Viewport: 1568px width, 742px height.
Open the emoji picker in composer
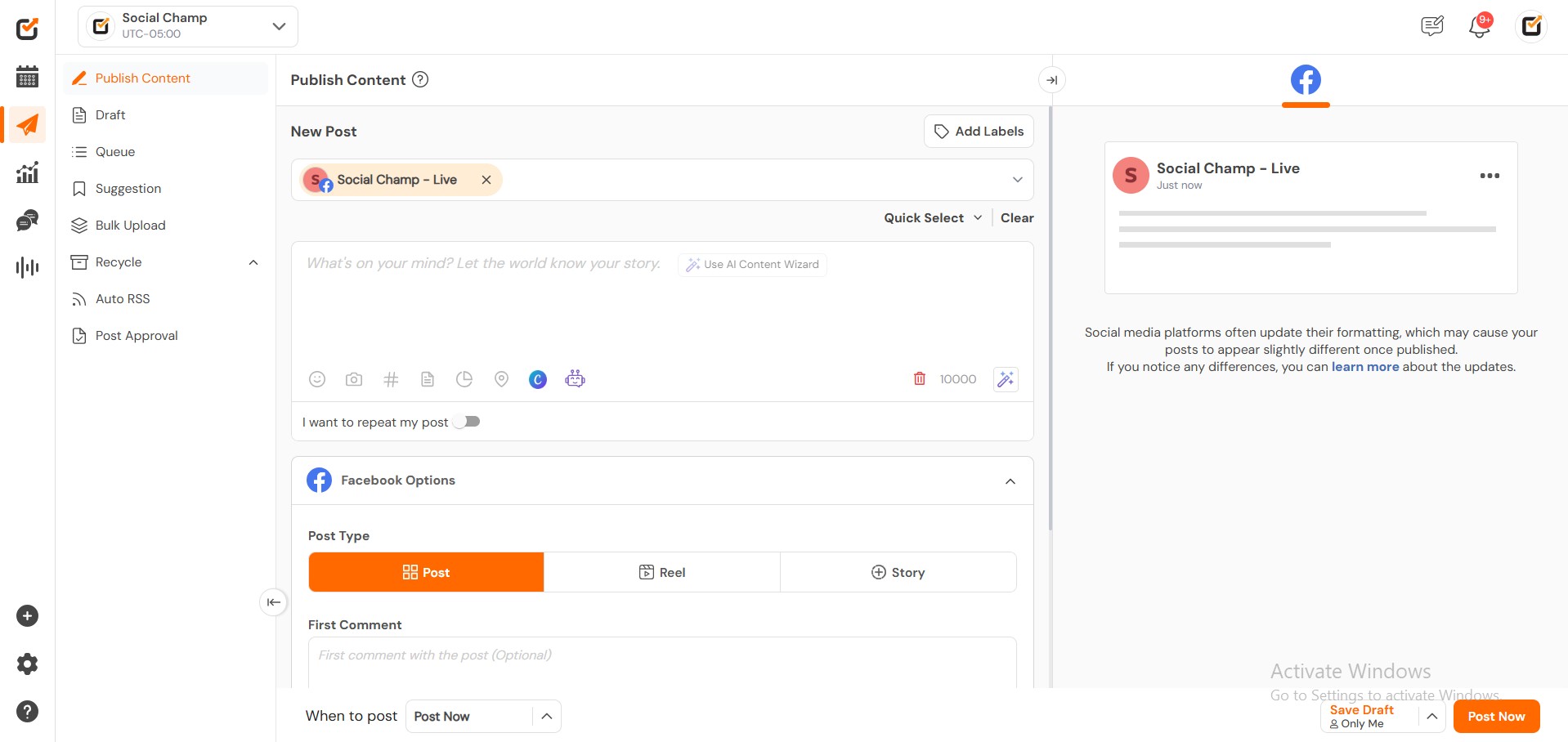click(317, 379)
